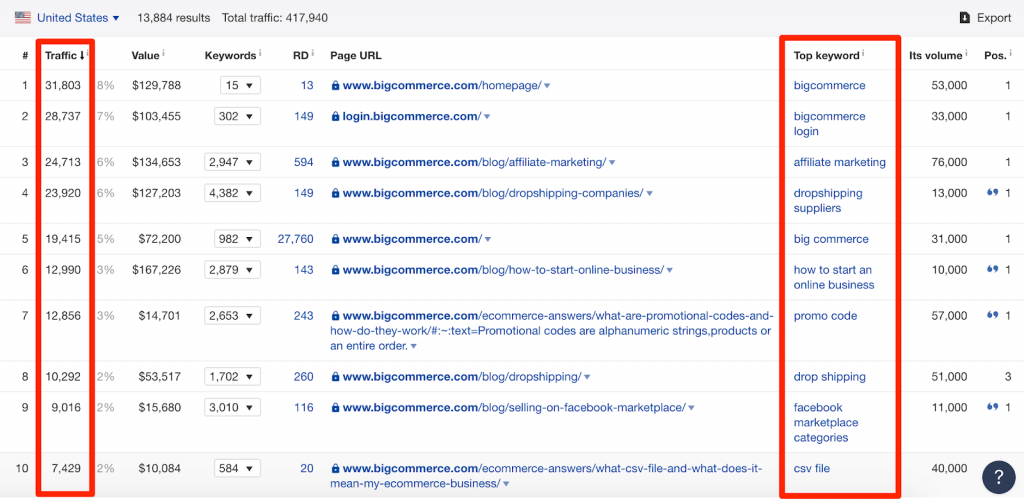Click the United States flag icon
Image resolution: width=1024 pixels, height=499 pixels.
click(22, 18)
